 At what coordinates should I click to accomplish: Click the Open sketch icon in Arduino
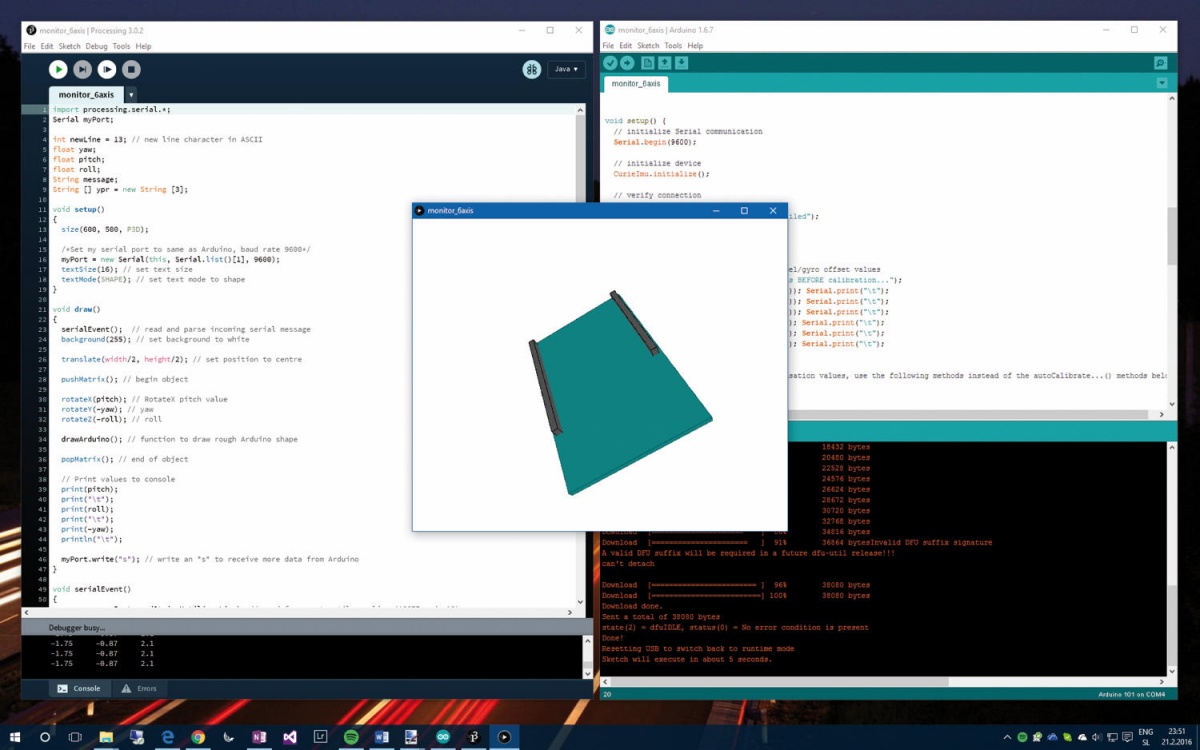point(664,63)
